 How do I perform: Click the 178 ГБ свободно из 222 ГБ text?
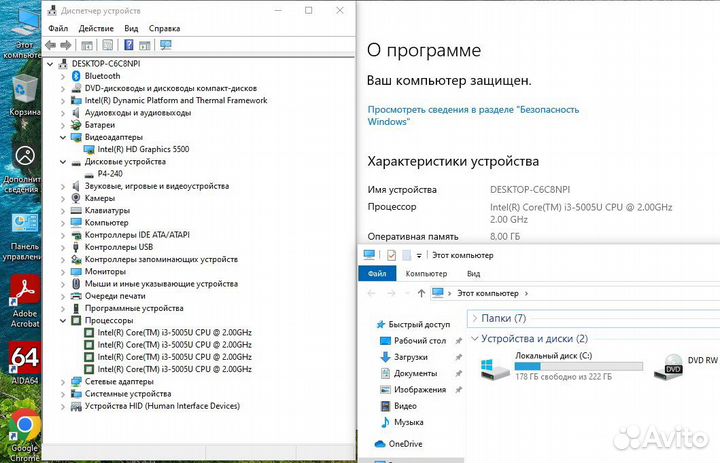click(x=563, y=377)
